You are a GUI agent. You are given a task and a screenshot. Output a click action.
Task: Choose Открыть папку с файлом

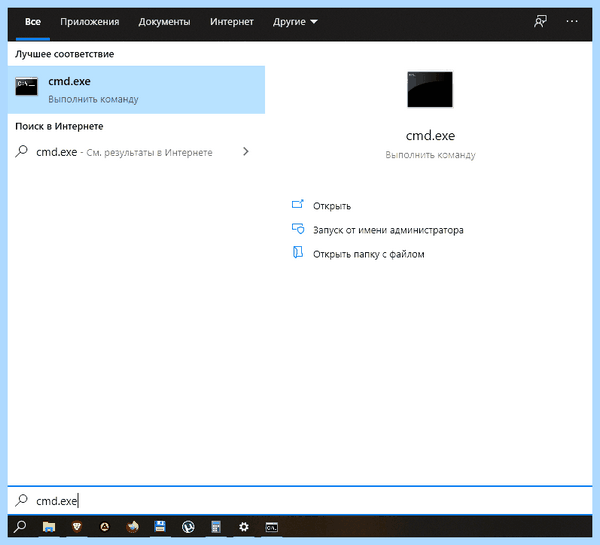(x=368, y=254)
